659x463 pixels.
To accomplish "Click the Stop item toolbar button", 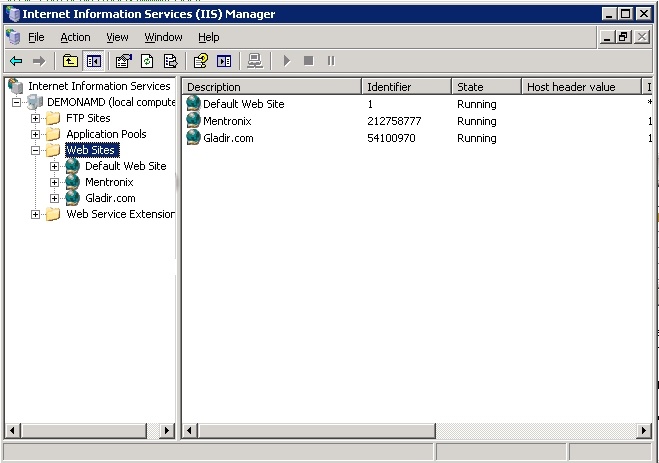I will (x=309, y=61).
